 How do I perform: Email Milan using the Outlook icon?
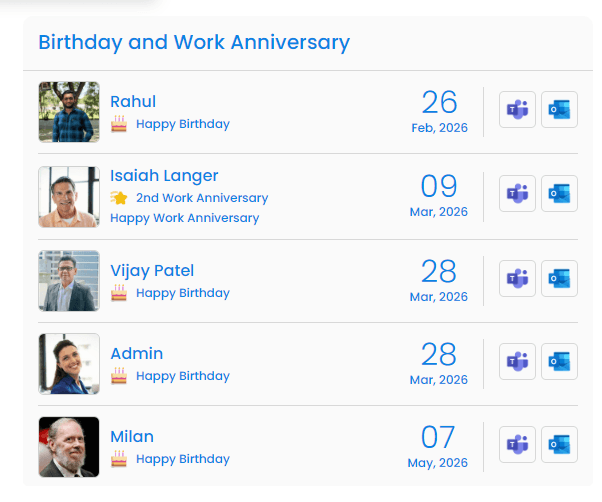coord(559,445)
